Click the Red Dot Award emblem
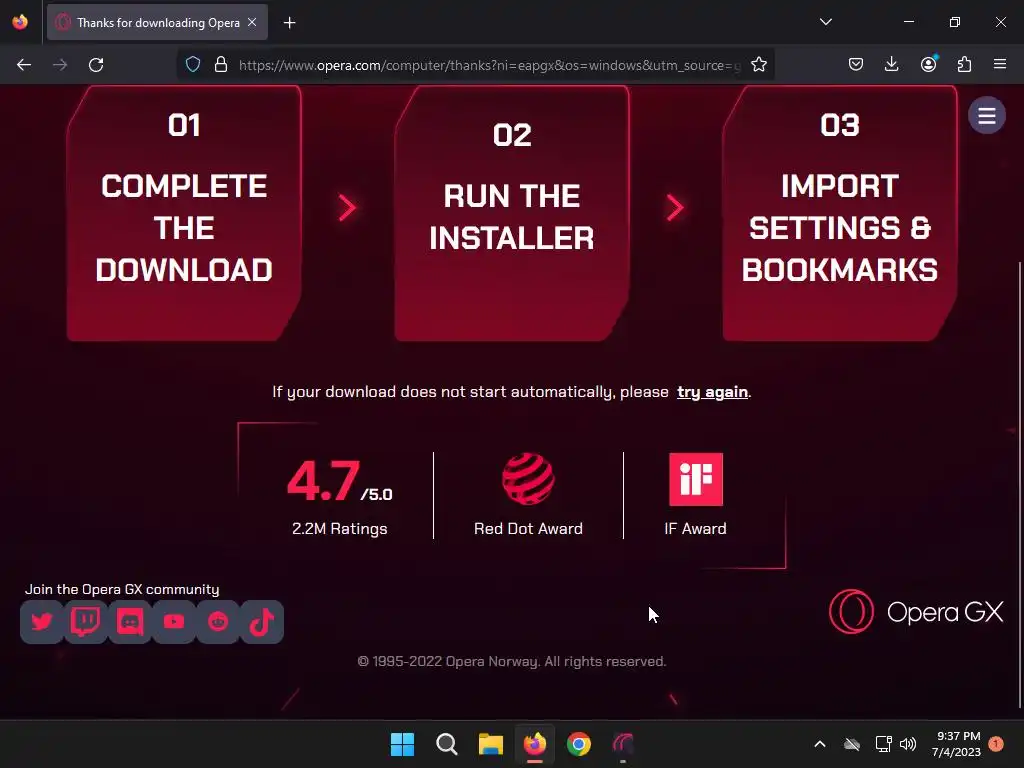This screenshot has width=1024, height=768. [x=528, y=479]
